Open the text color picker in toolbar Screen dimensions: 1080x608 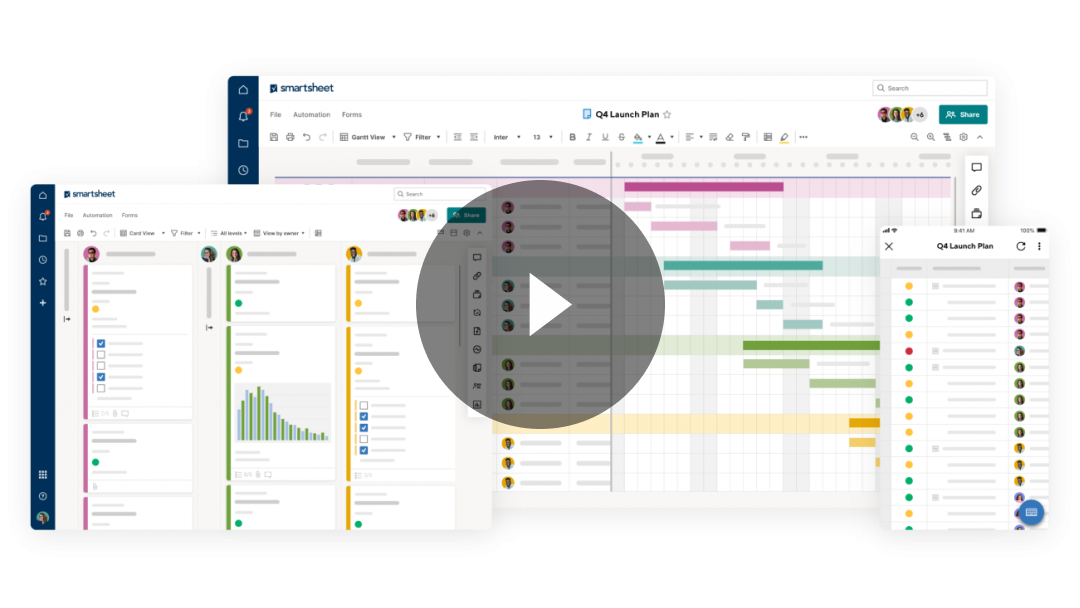(660, 137)
